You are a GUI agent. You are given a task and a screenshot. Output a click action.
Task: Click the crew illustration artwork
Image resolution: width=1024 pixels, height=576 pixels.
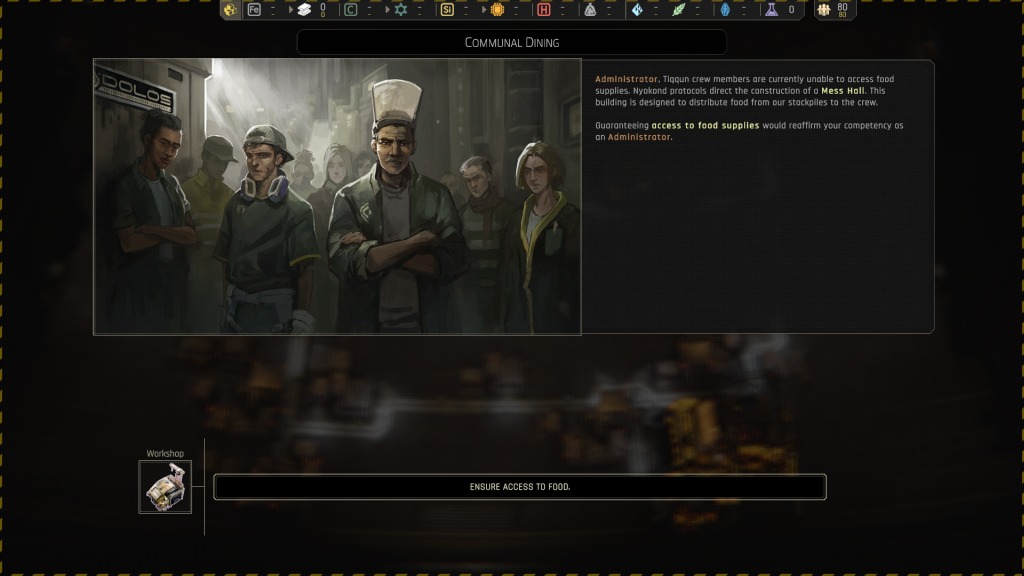pos(337,197)
